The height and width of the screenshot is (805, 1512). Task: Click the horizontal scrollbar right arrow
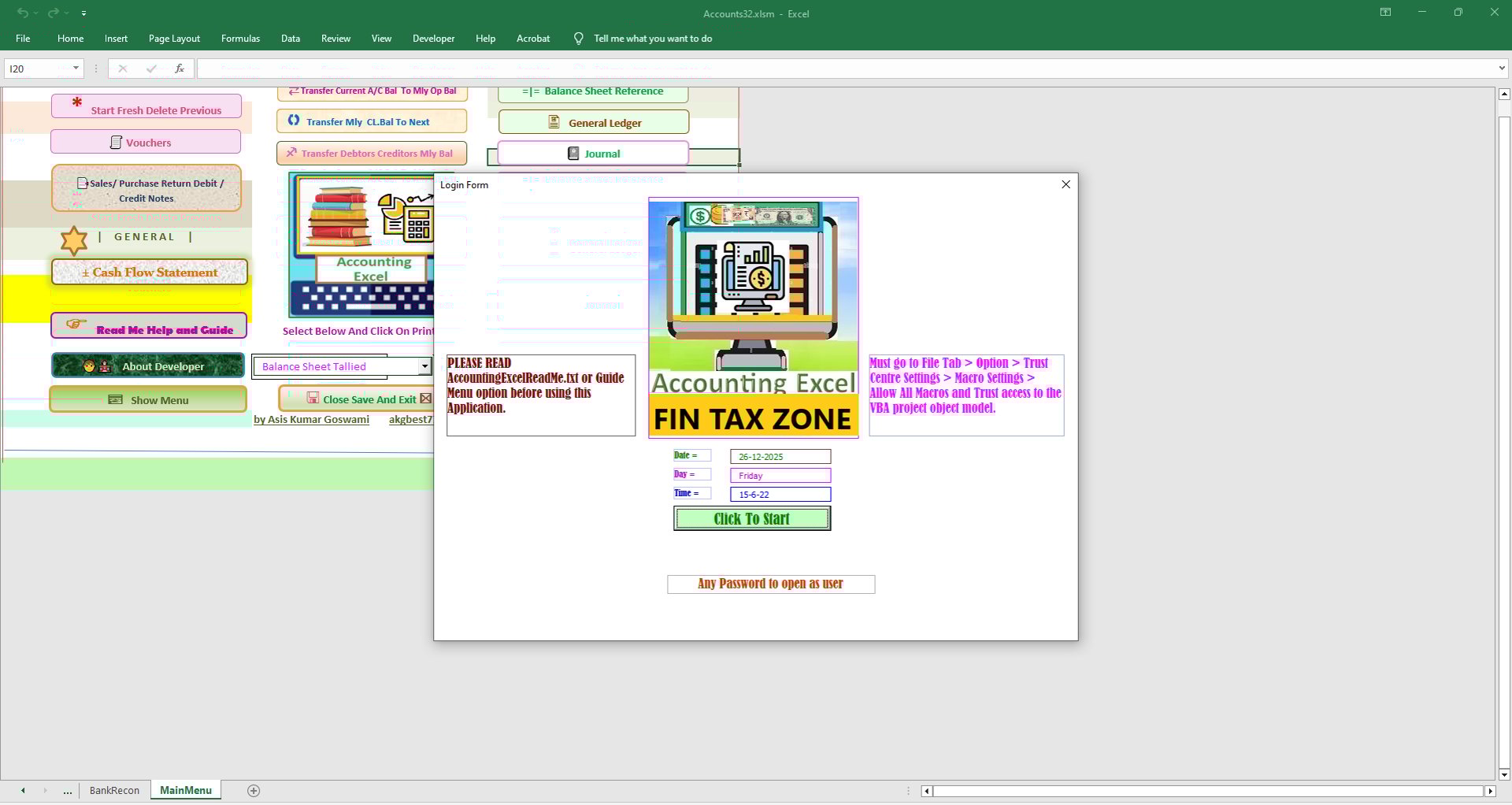[x=1490, y=791]
